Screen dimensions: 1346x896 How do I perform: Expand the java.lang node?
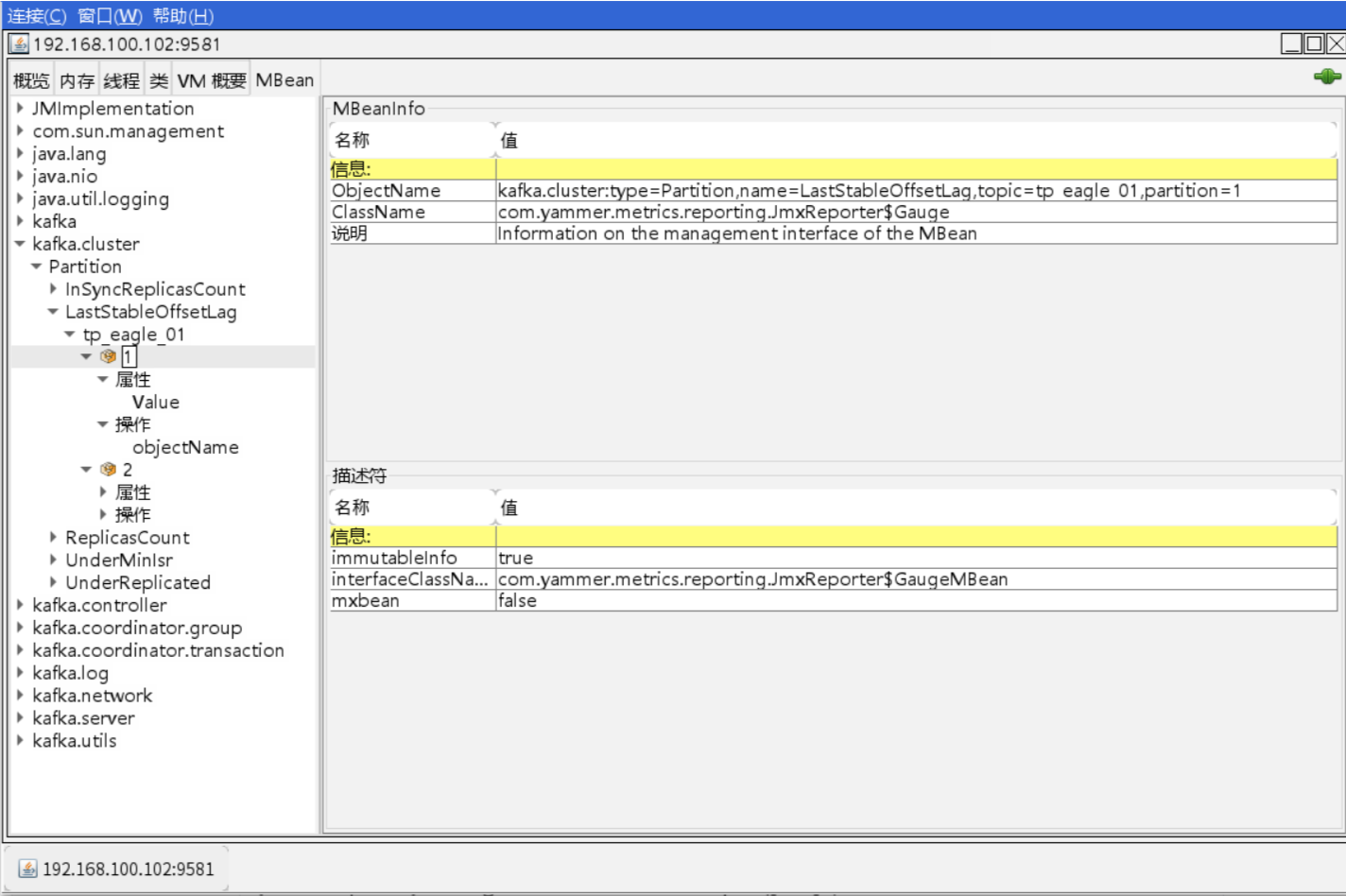point(20,153)
